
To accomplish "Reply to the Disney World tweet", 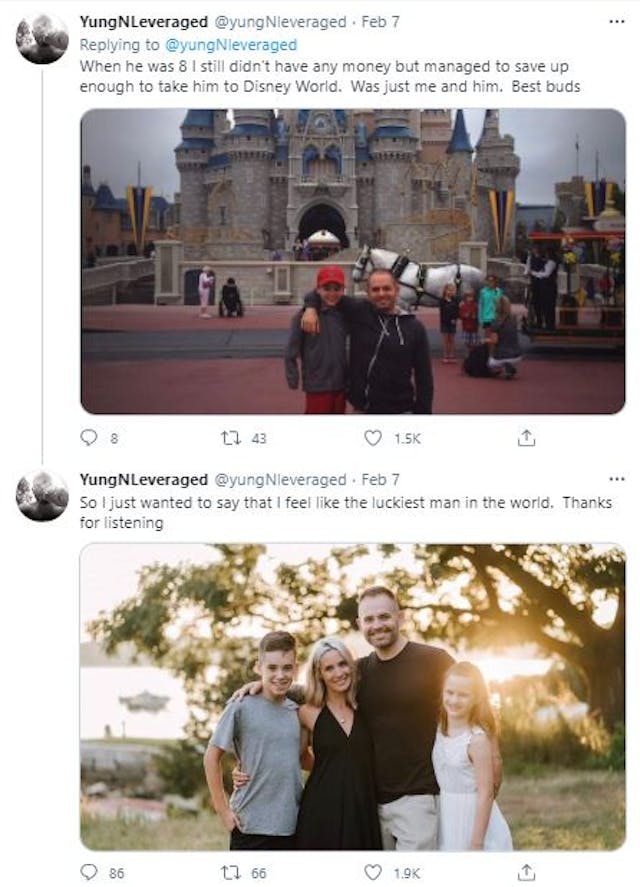I will click(x=90, y=438).
